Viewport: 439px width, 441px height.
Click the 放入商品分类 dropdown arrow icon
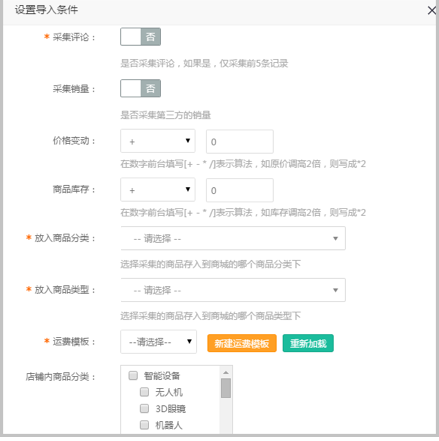coord(335,238)
